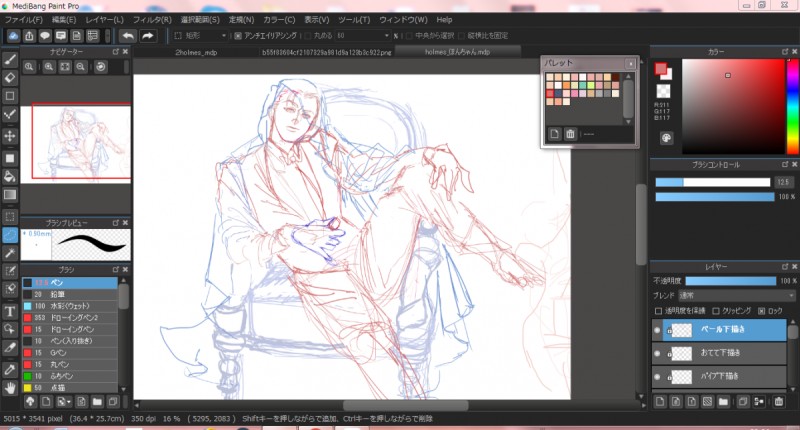Viewport: 800px width, 430px height.
Task: Click the Undo arrow in toolbar
Action: pyautogui.click(x=128, y=36)
